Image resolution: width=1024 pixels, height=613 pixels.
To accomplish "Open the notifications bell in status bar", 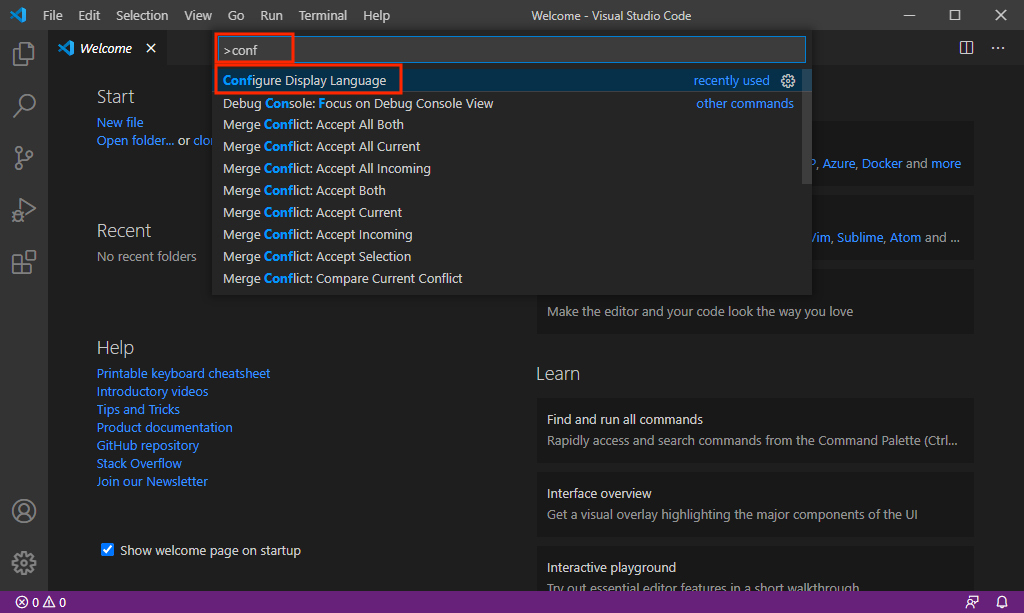I will coord(1002,602).
